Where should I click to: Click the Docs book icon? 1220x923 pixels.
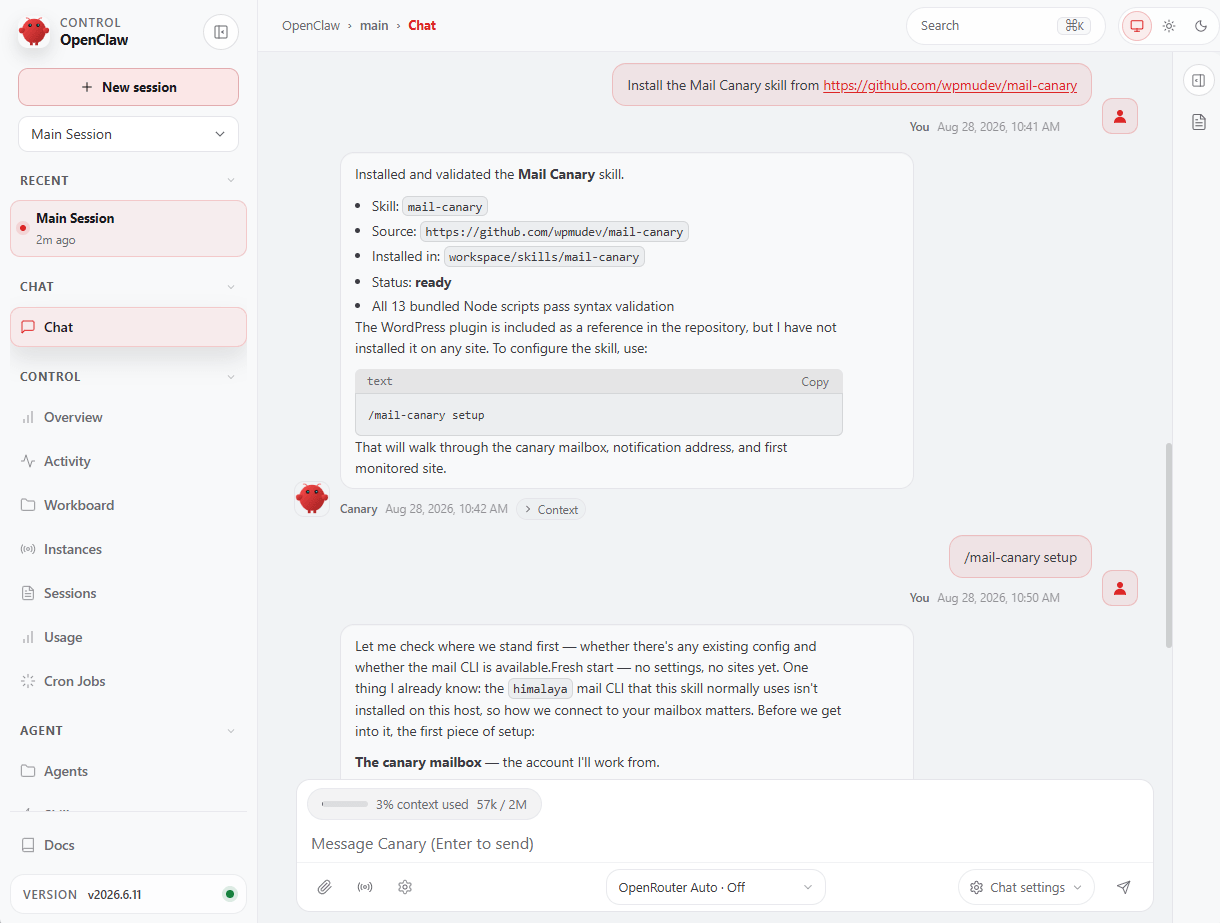(x=28, y=845)
